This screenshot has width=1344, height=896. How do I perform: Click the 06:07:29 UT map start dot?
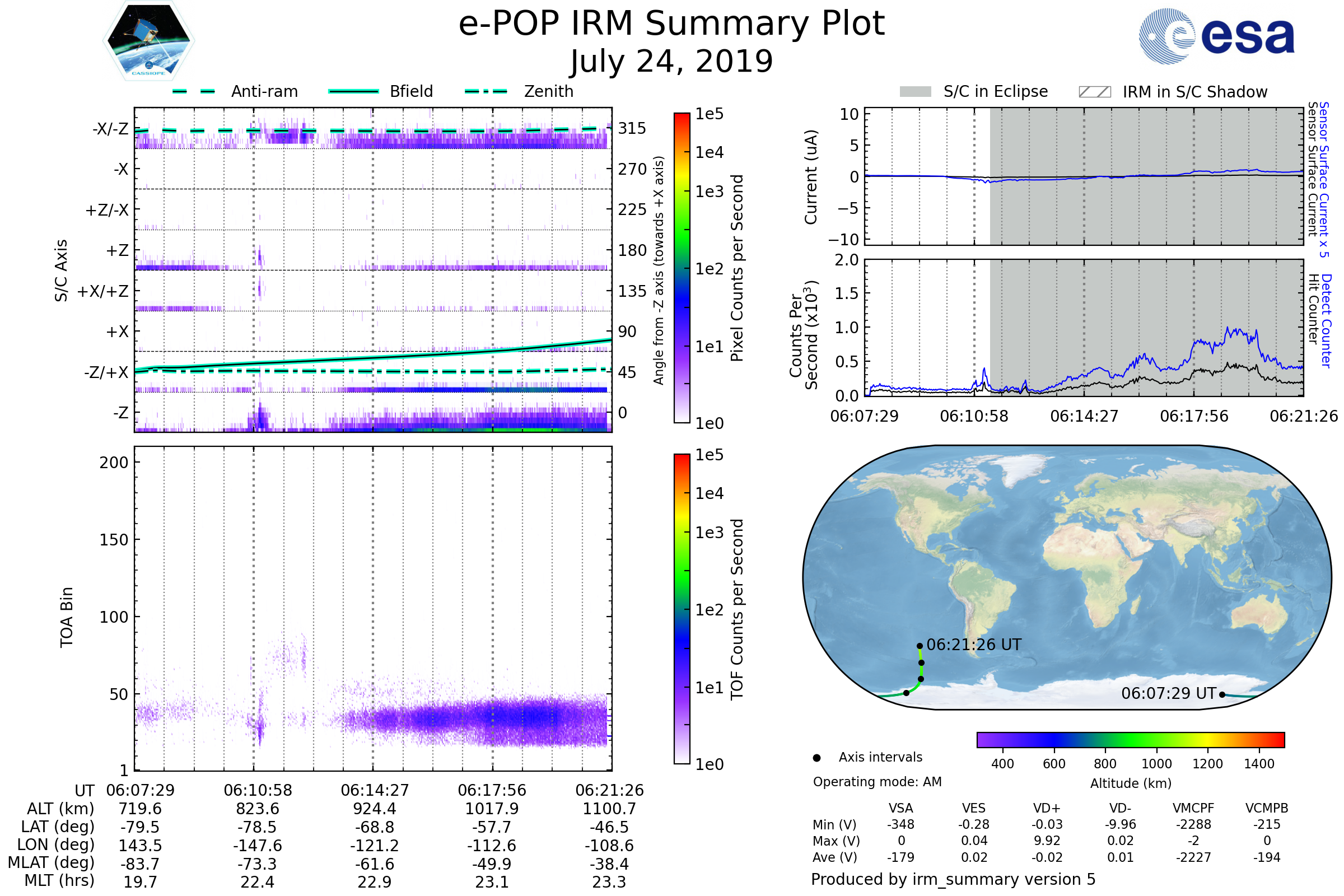(x=1222, y=695)
